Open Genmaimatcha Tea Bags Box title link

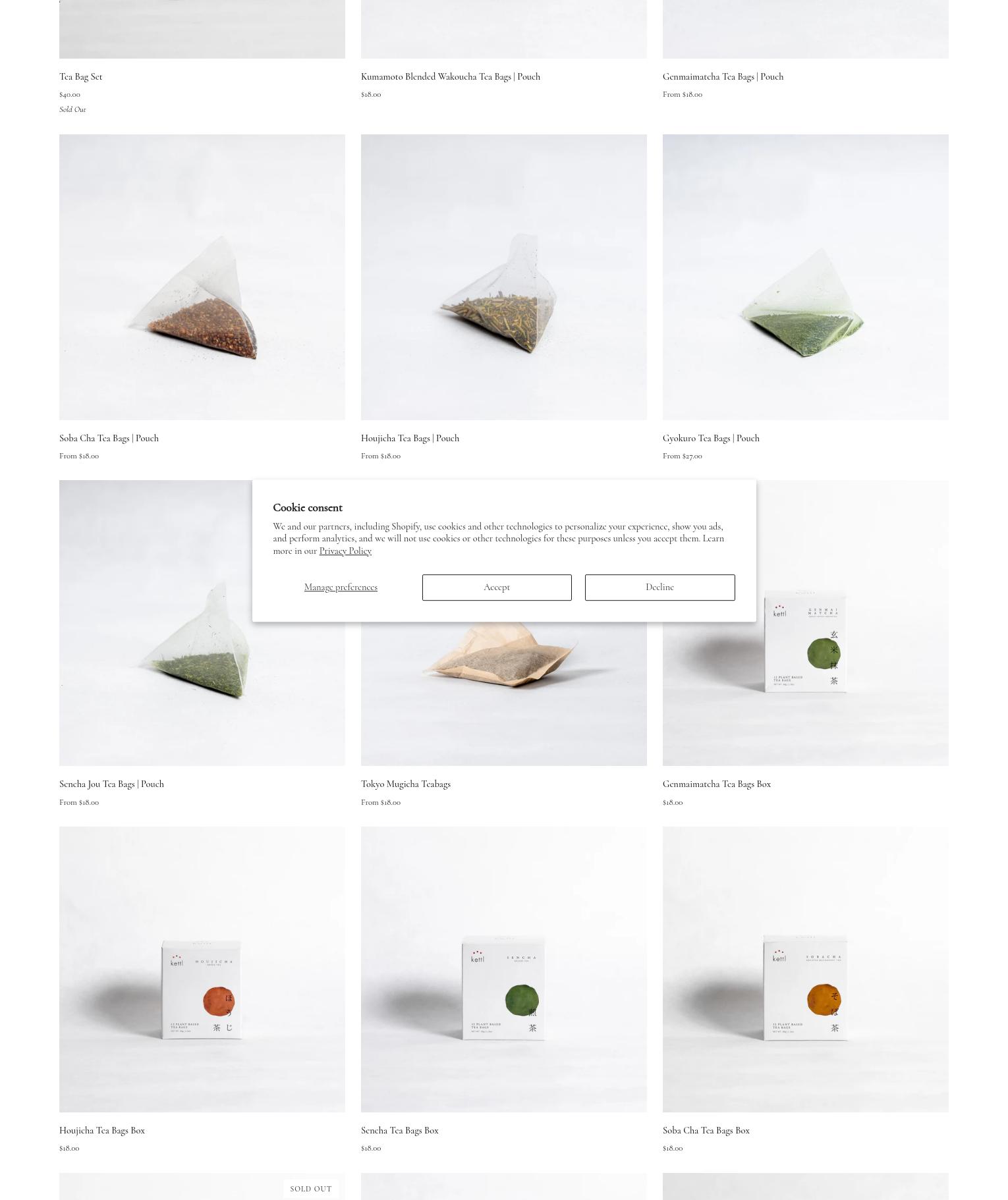click(x=717, y=784)
